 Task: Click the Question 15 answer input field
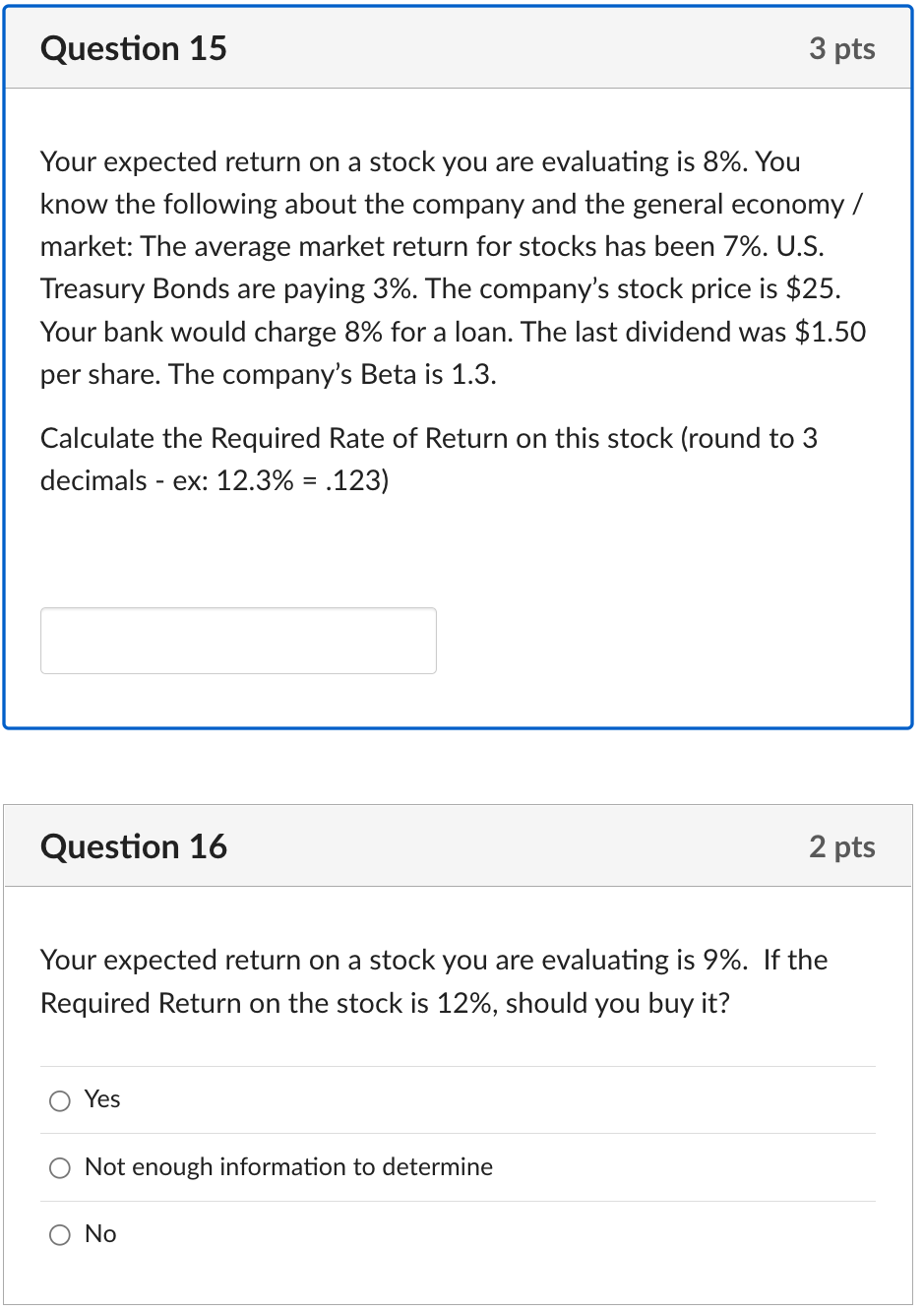[238, 641]
